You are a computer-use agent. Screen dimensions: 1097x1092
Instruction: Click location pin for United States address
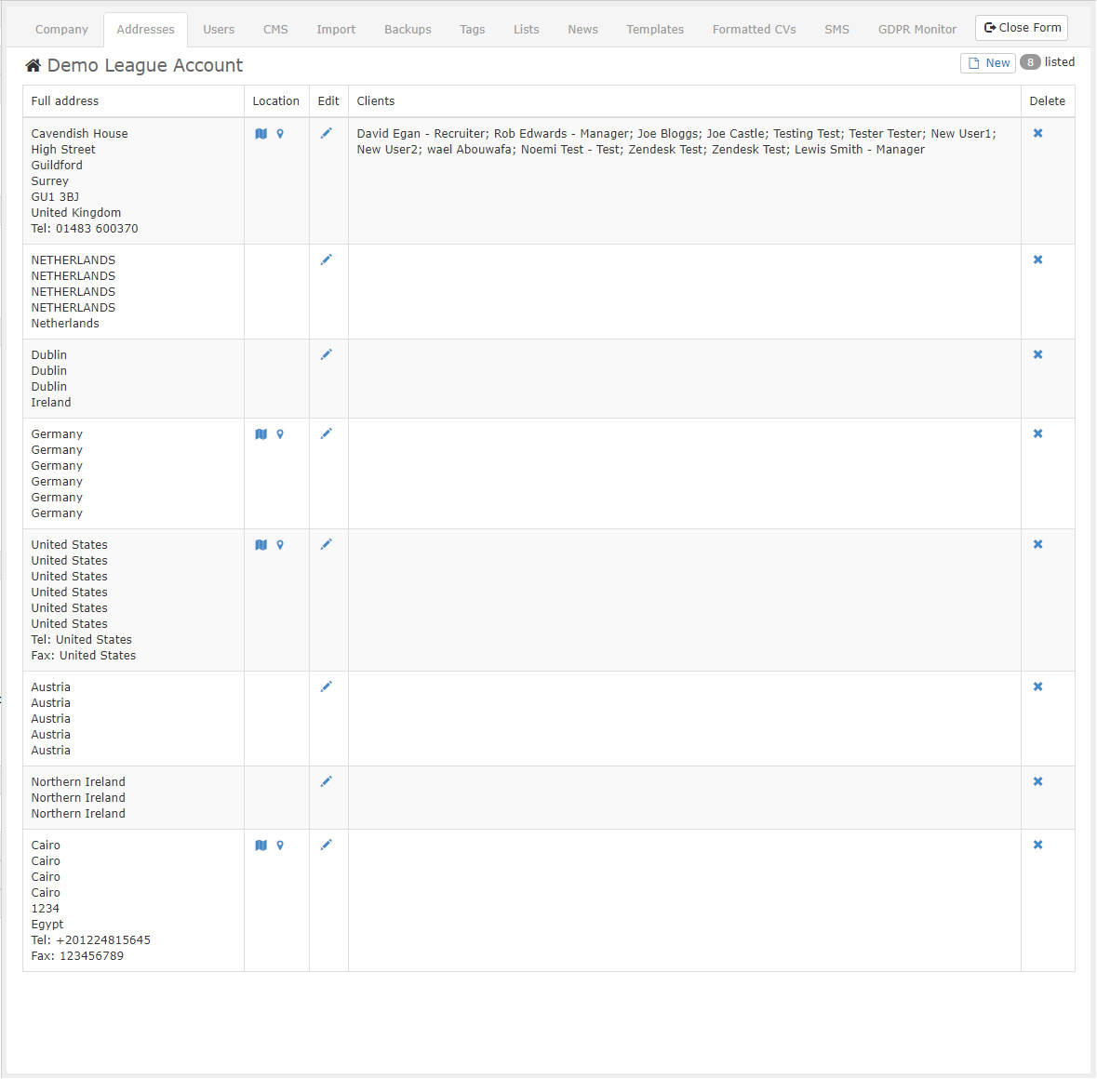(x=280, y=545)
